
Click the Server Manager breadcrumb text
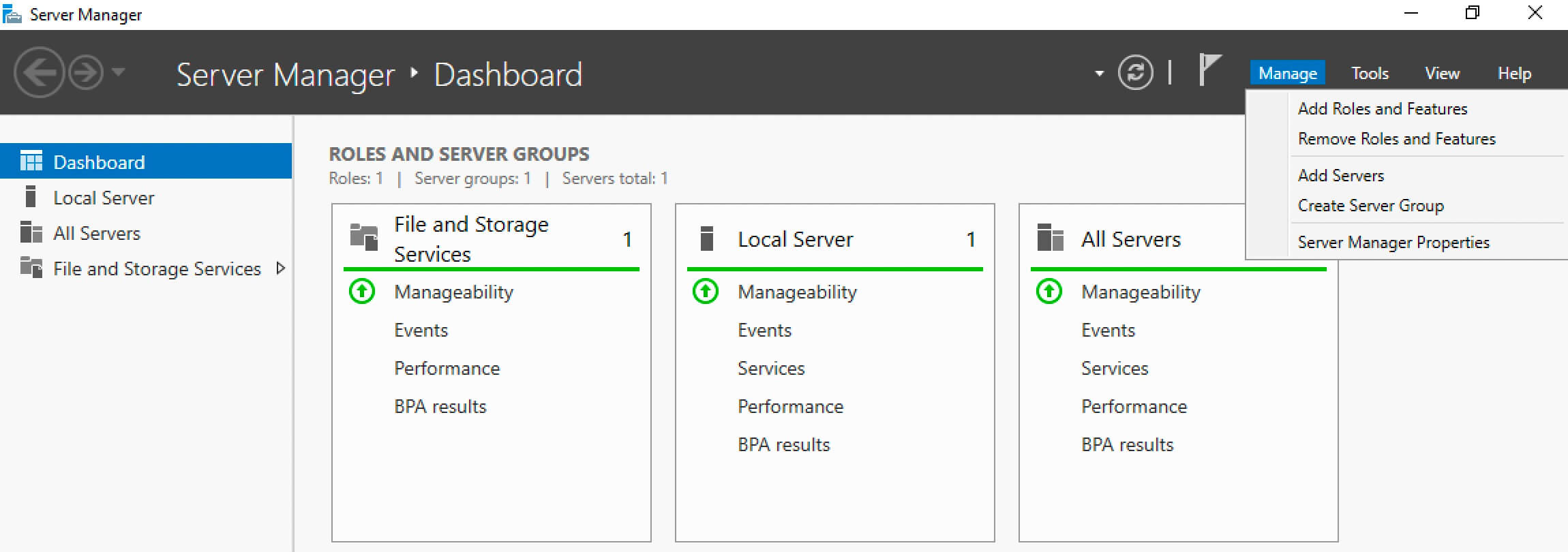(x=286, y=75)
